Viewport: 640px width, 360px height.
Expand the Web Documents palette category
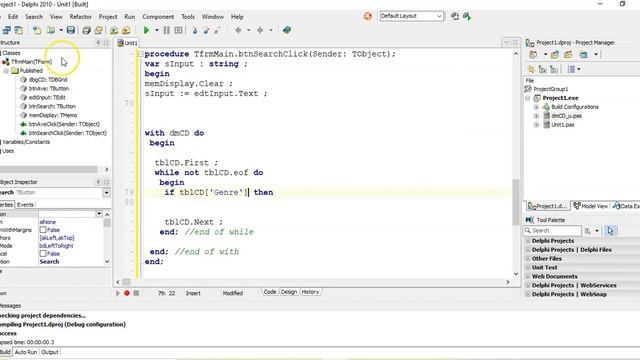point(528,277)
